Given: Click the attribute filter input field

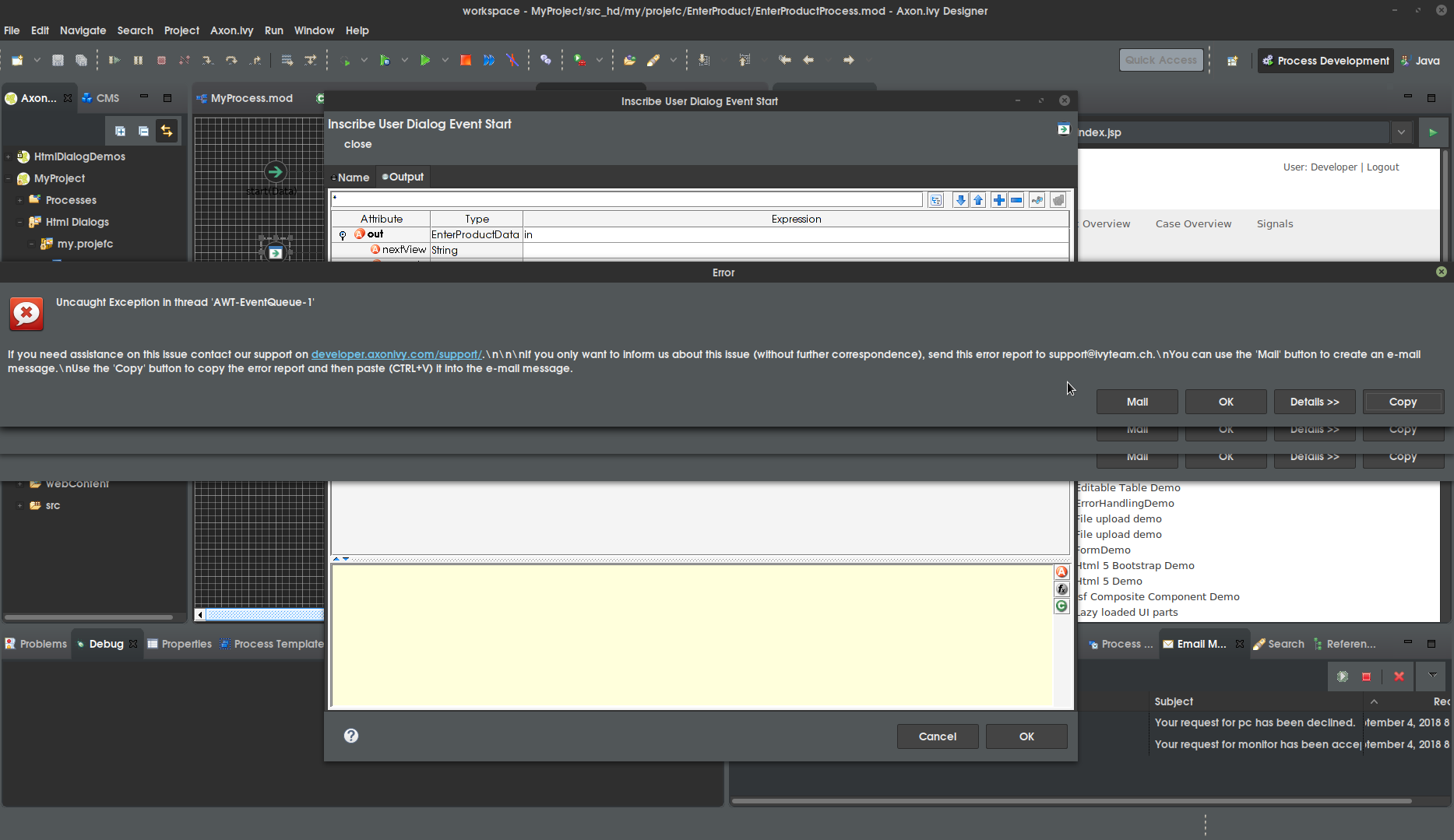Looking at the screenshot, I should (x=627, y=199).
